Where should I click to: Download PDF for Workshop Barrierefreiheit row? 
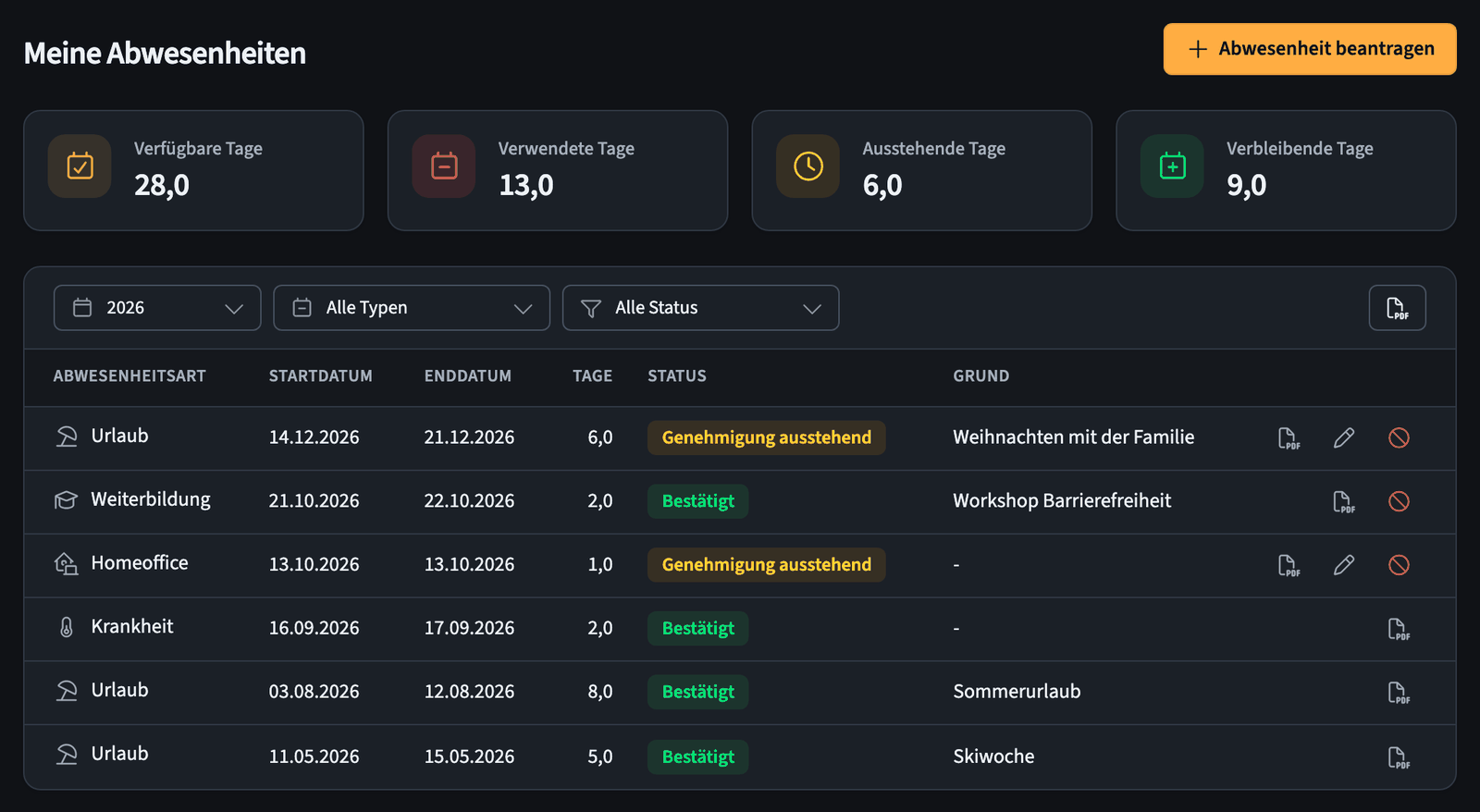pos(1343,501)
